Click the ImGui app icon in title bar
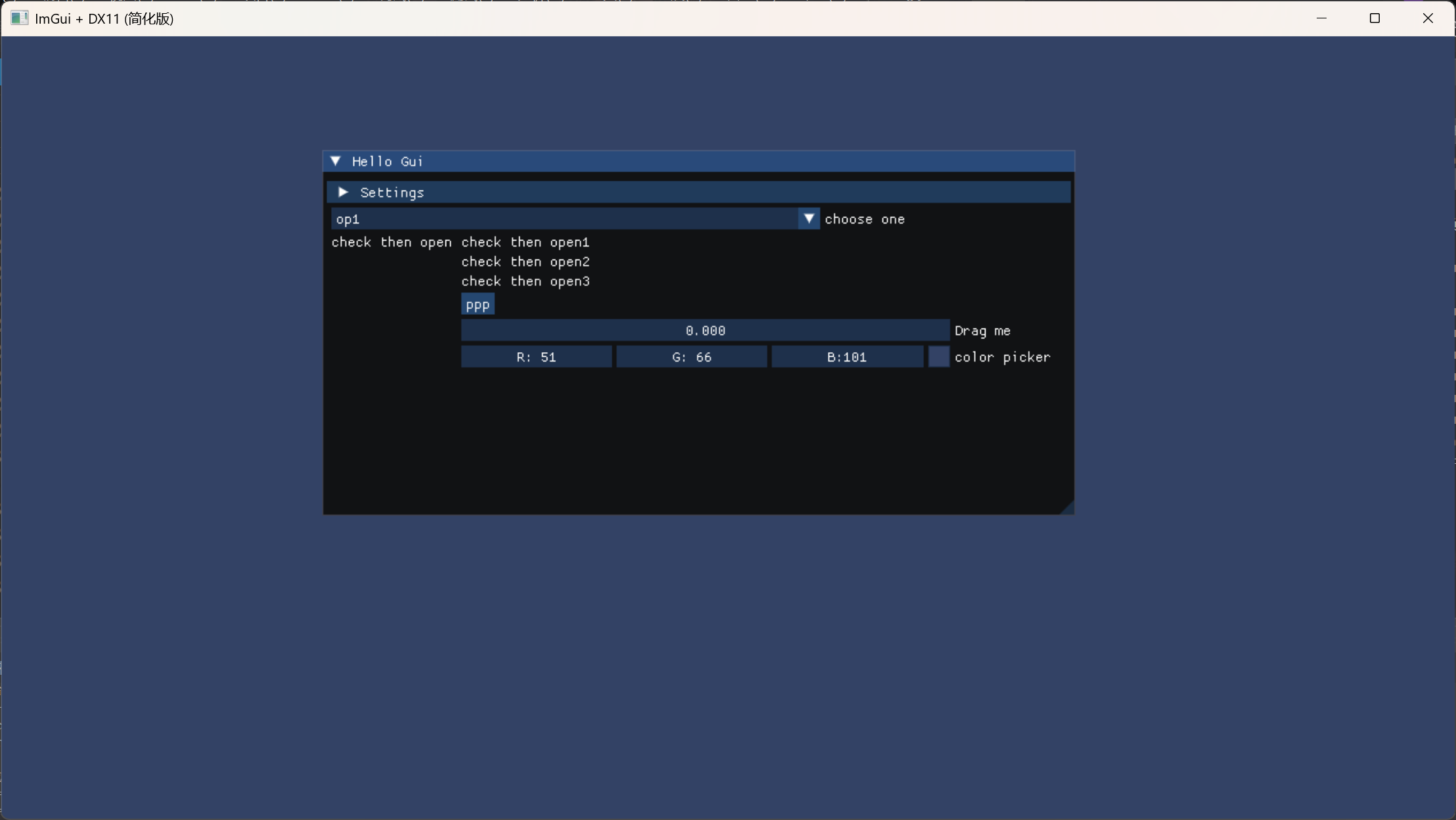The height and width of the screenshot is (820, 1456). pos(19,18)
